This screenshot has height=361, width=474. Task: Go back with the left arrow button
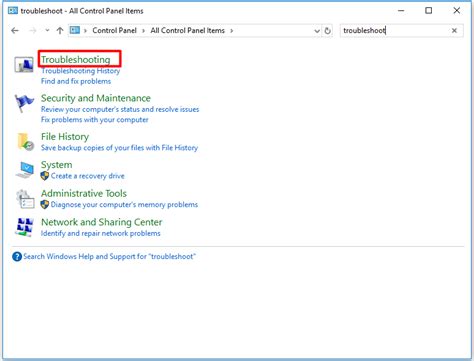click(x=15, y=31)
